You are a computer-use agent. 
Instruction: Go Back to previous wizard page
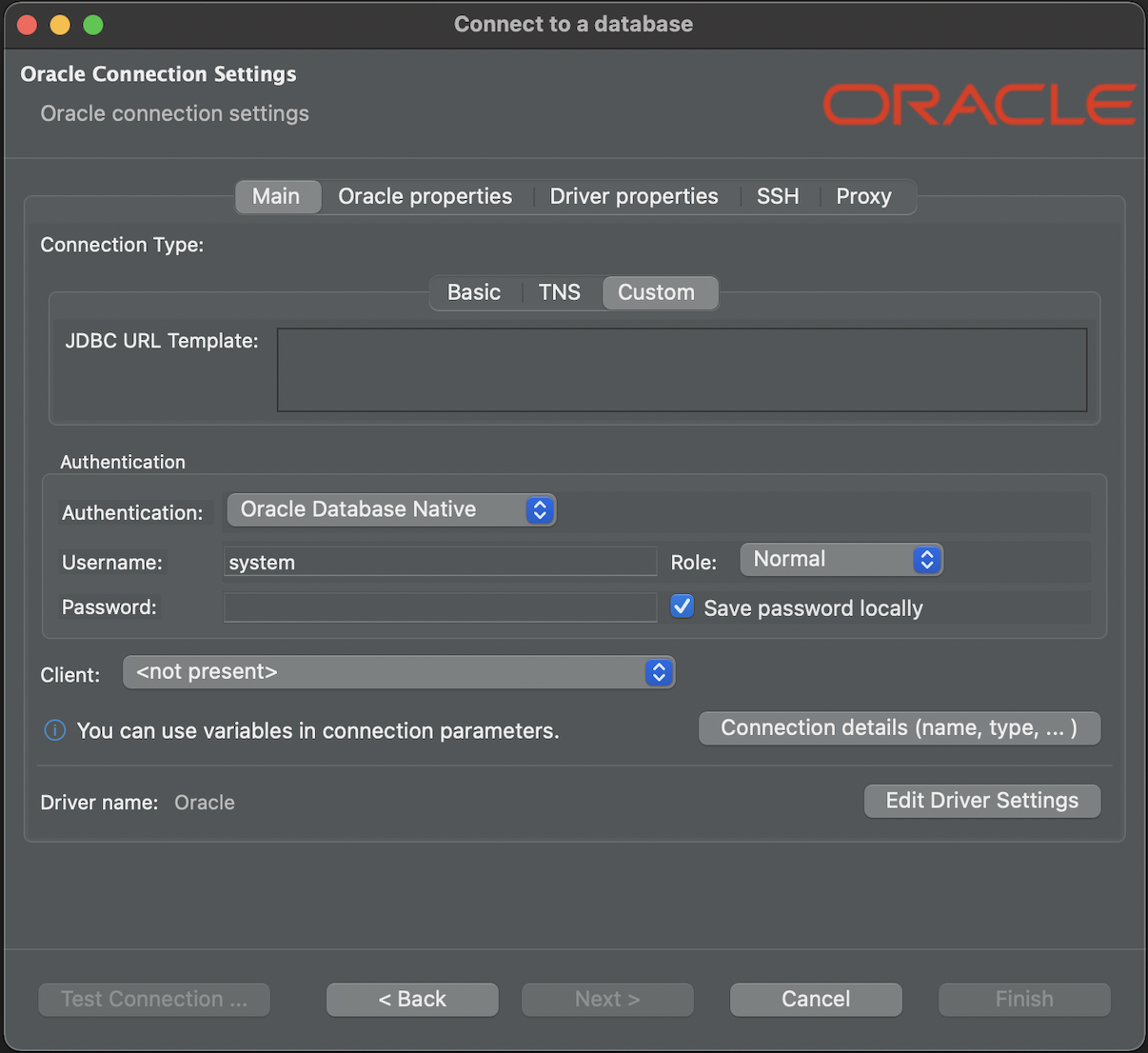tap(412, 999)
